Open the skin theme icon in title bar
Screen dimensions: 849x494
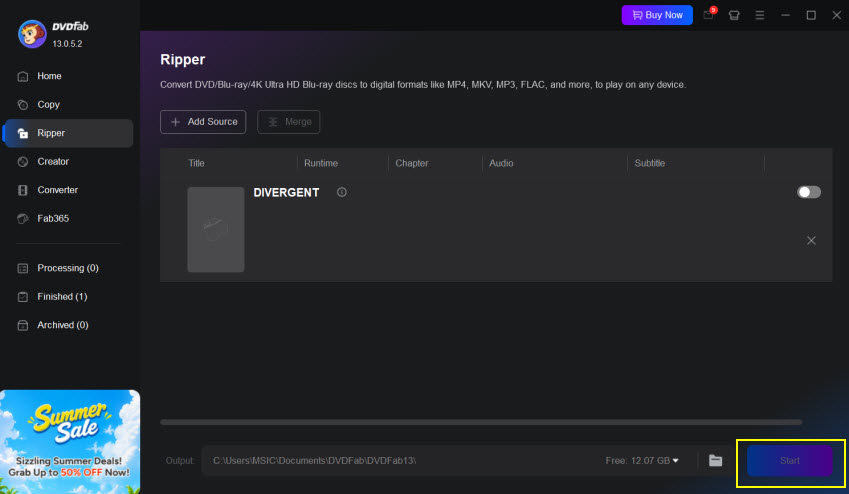pos(734,15)
